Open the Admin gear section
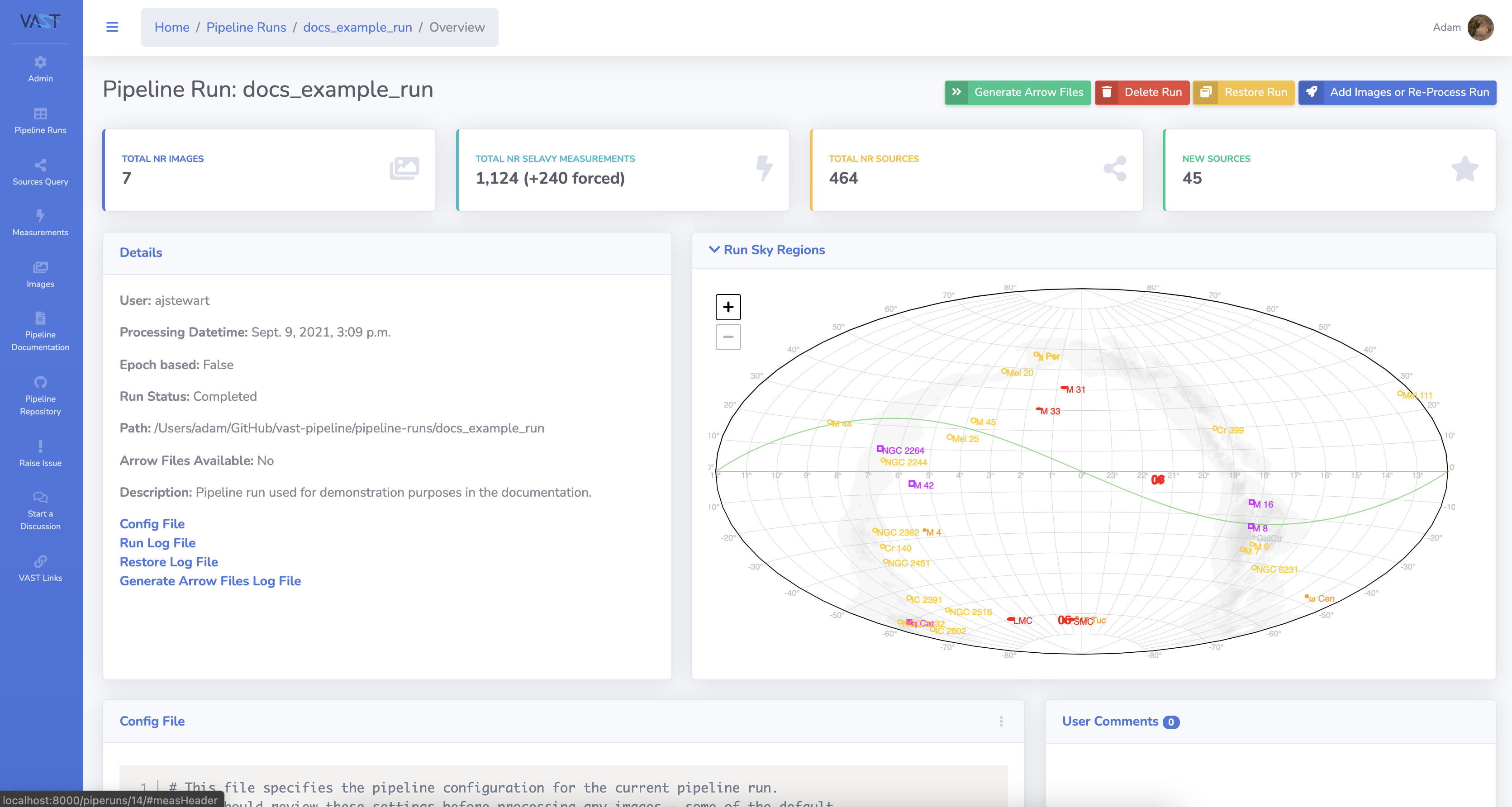The height and width of the screenshot is (807, 1512). click(x=40, y=69)
